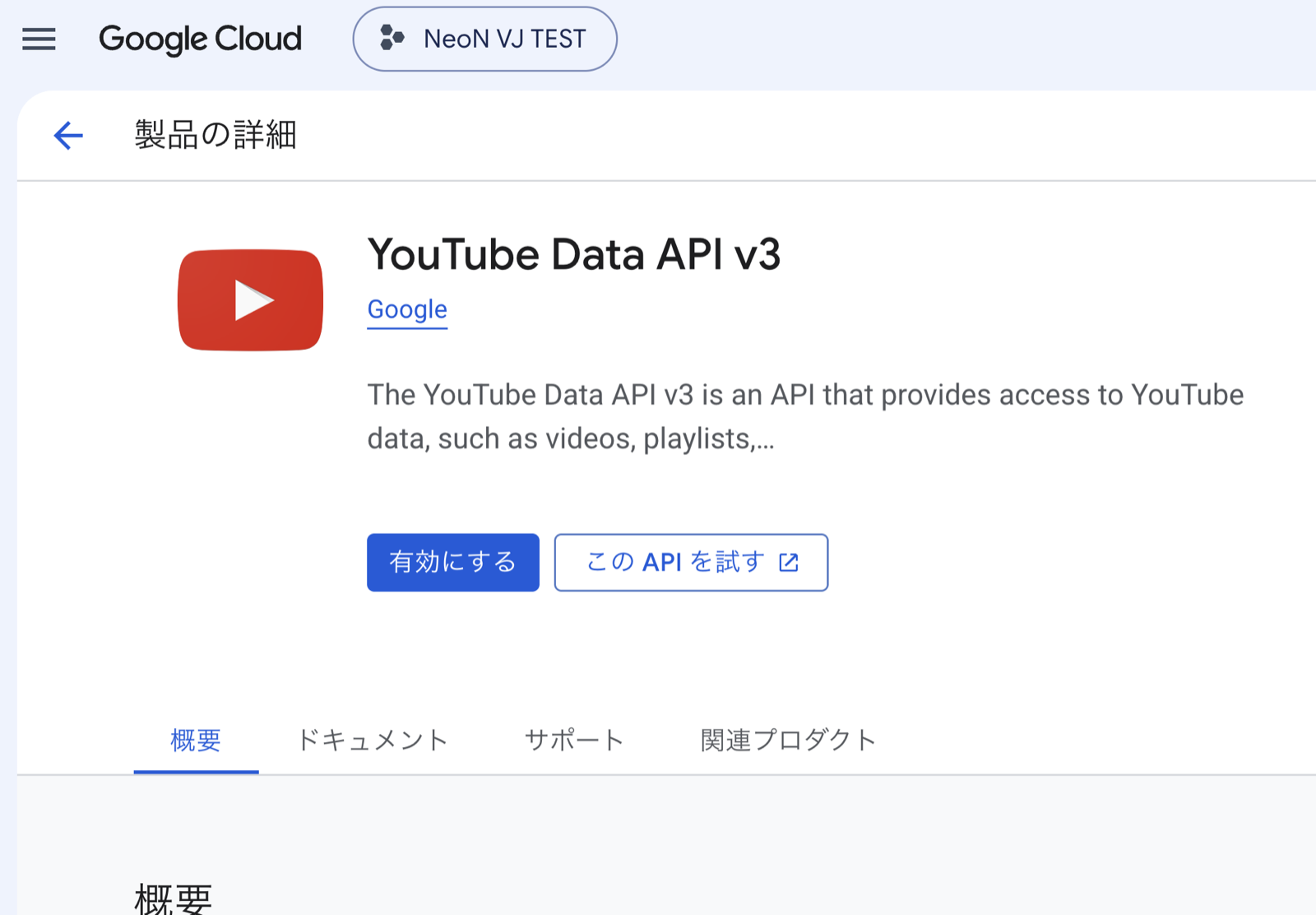This screenshot has width=1316, height=915.
Task: Select the 概要 overview tab
Action: click(196, 741)
